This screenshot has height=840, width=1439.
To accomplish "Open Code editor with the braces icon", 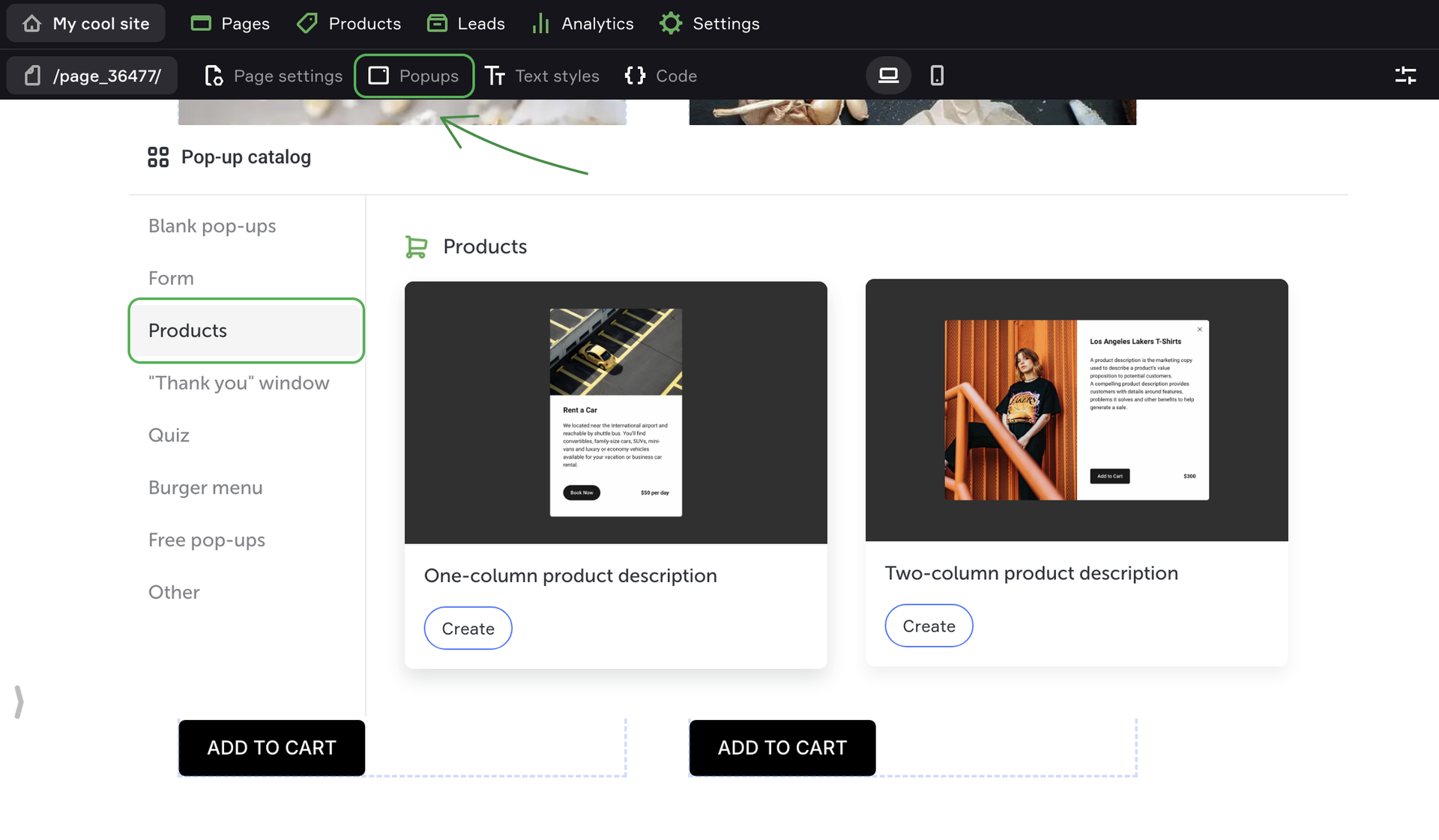I will tap(660, 76).
